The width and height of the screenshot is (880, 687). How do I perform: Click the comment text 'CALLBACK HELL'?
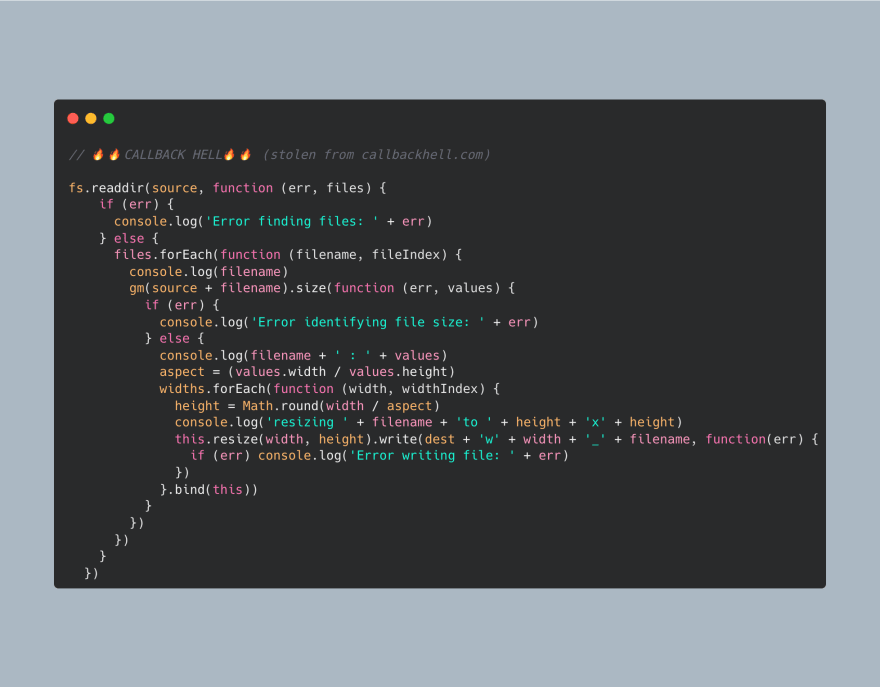click(x=173, y=155)
